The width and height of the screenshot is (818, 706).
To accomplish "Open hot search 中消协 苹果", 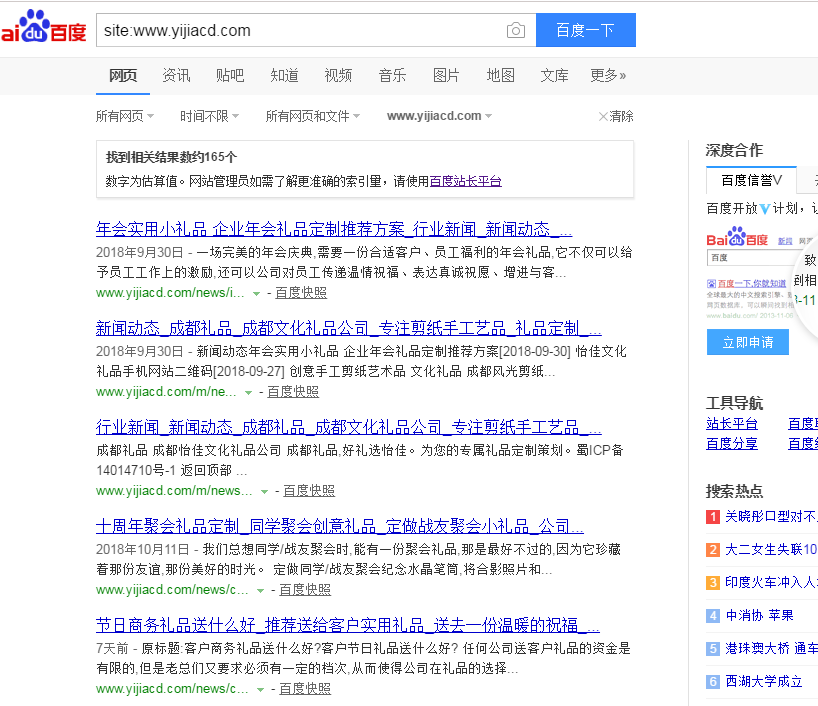I will (x=760, y=616).
